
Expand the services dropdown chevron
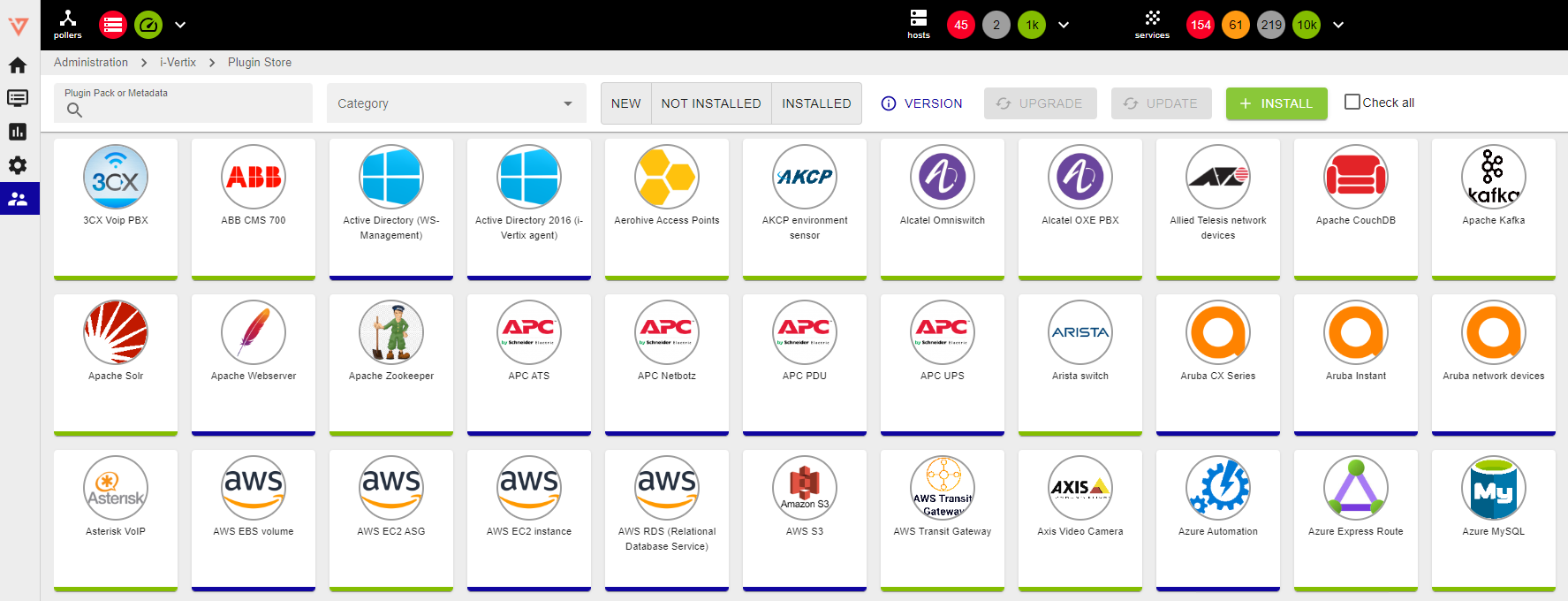[1338, 25]
